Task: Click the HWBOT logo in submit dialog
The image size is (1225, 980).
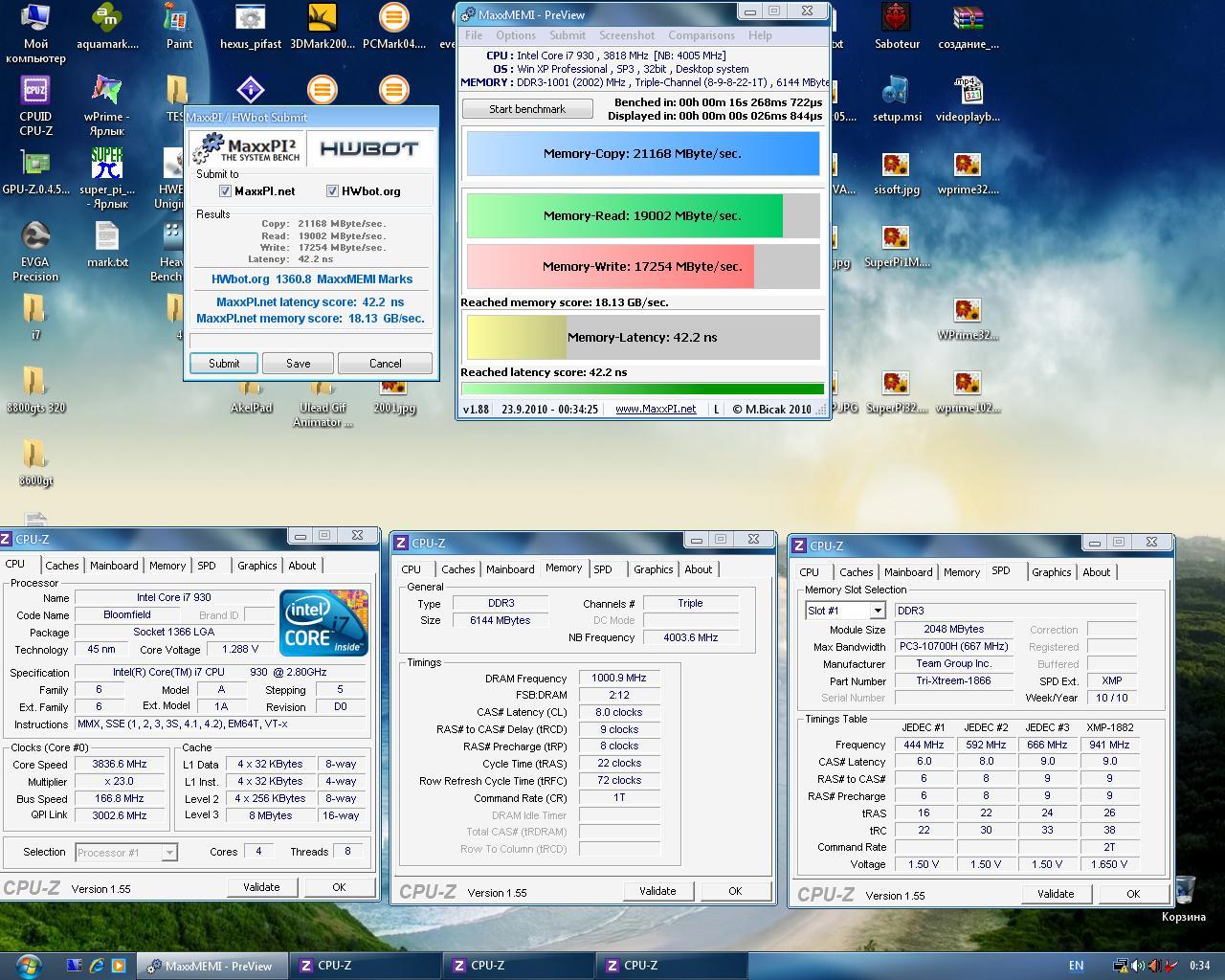Action: tap(368, 148)
